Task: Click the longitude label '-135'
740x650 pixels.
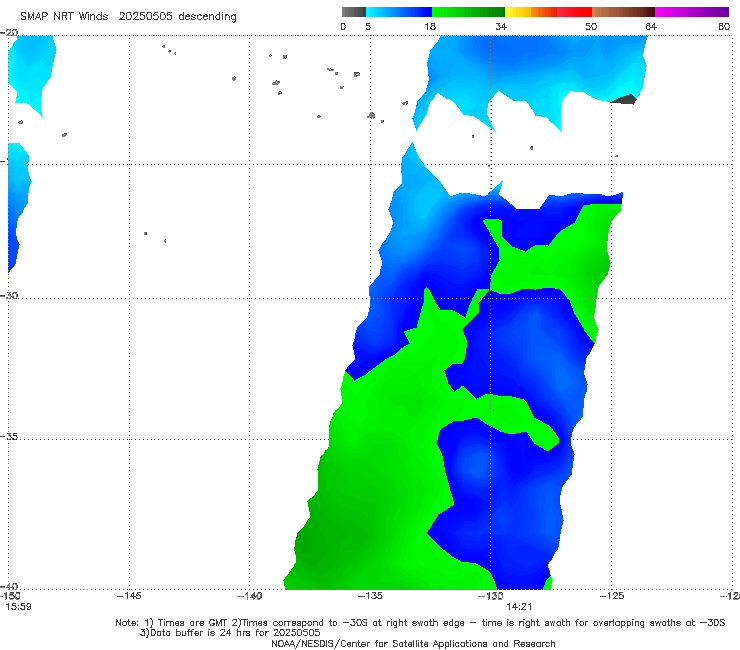Action: coord(370,596)
